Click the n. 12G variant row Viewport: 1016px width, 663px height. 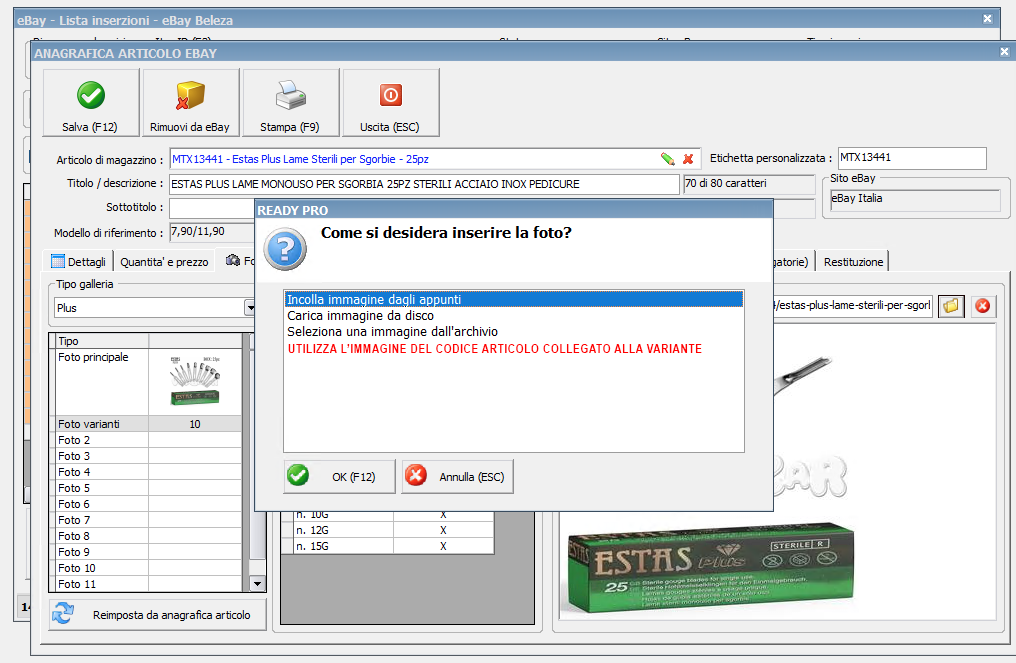click(387, 530)
